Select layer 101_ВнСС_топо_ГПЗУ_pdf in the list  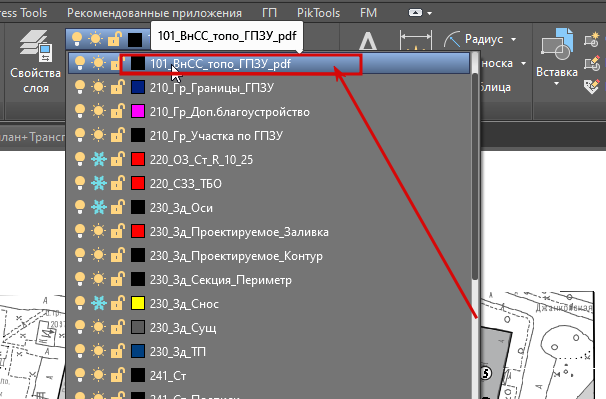click(x=269, y=63)
